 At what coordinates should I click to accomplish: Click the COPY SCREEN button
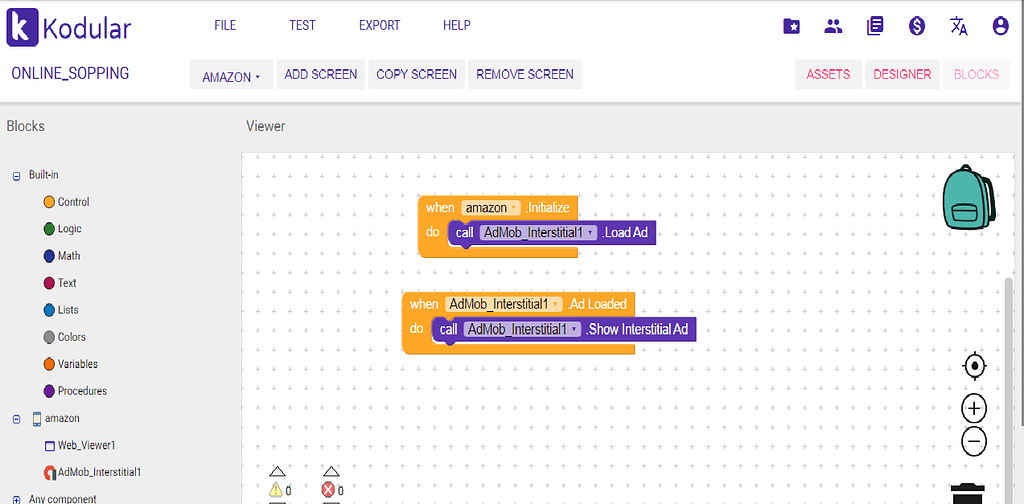click(417, 74)
